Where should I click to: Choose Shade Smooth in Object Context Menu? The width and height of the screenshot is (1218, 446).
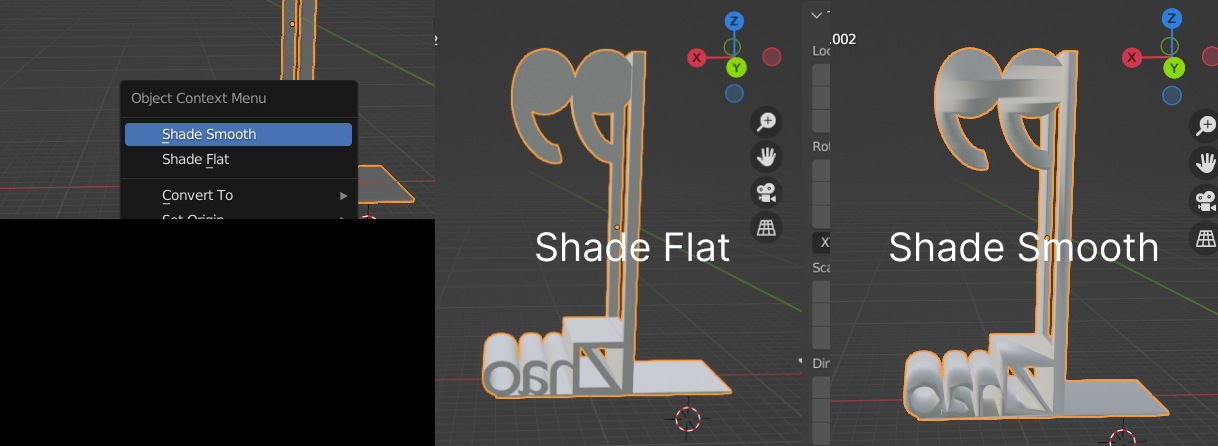pos(238,134)
